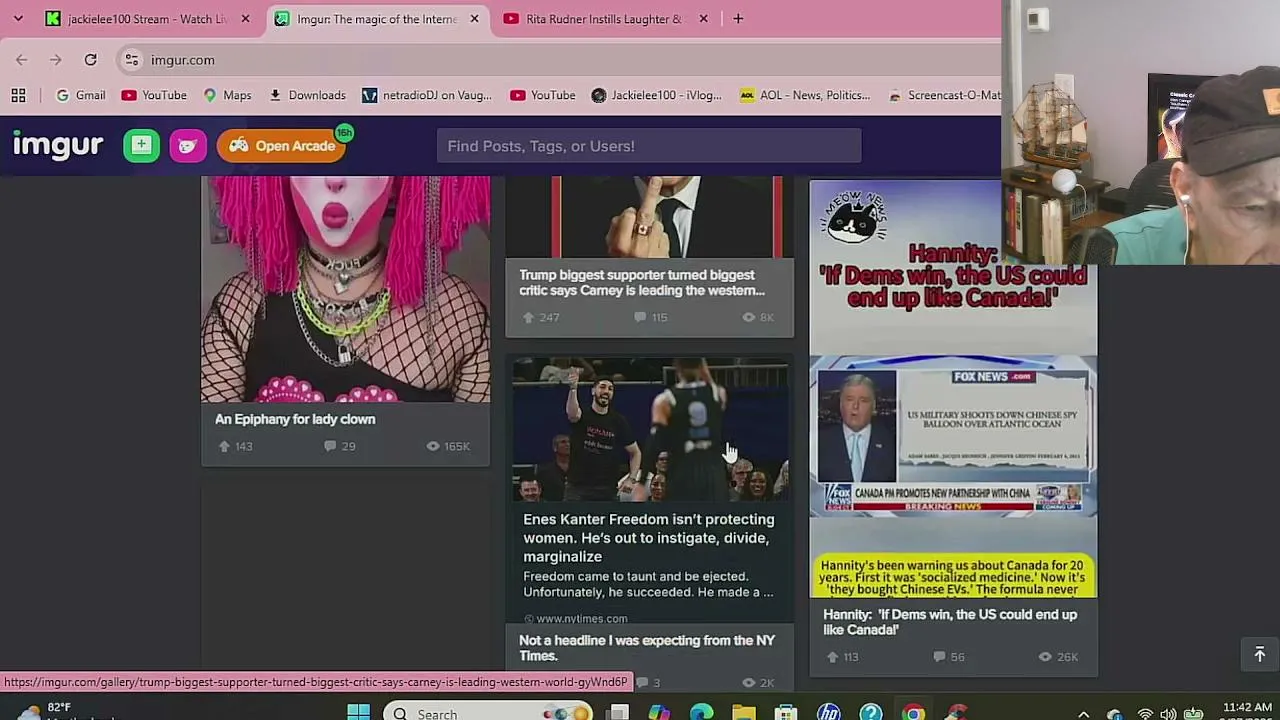Open the Hannity 'If Dems win' post caption
The image size is (1280, 720).
(x=950, y=622)
